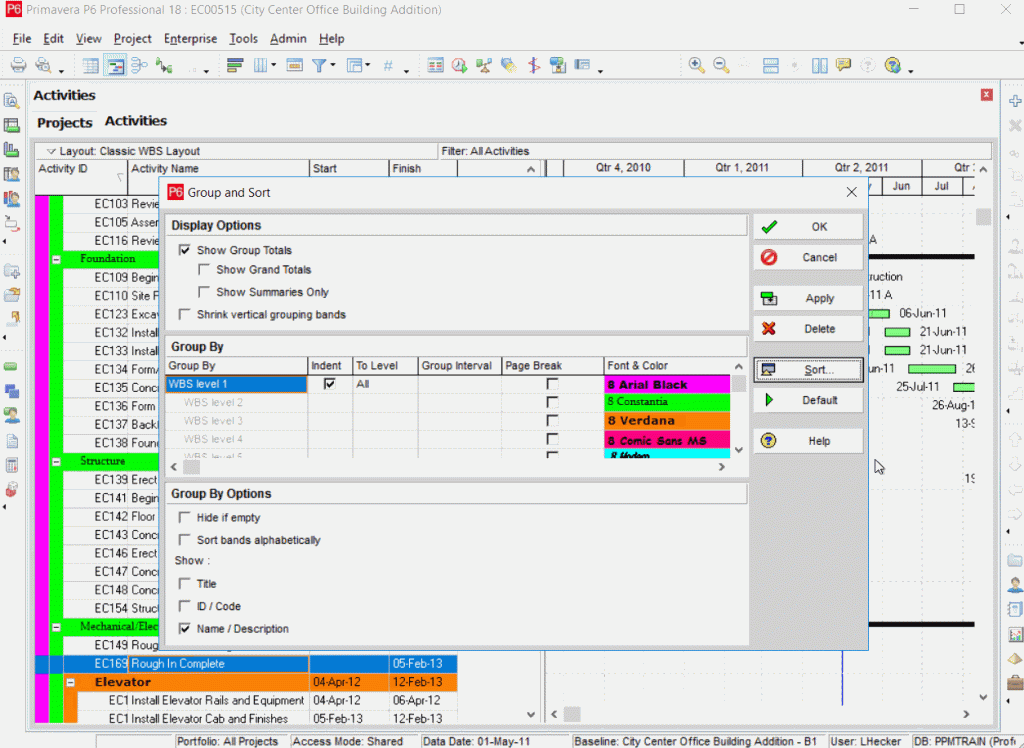
Task: Click Resource Usage Profile icon in left sidebar
Action: click(11, 199)
